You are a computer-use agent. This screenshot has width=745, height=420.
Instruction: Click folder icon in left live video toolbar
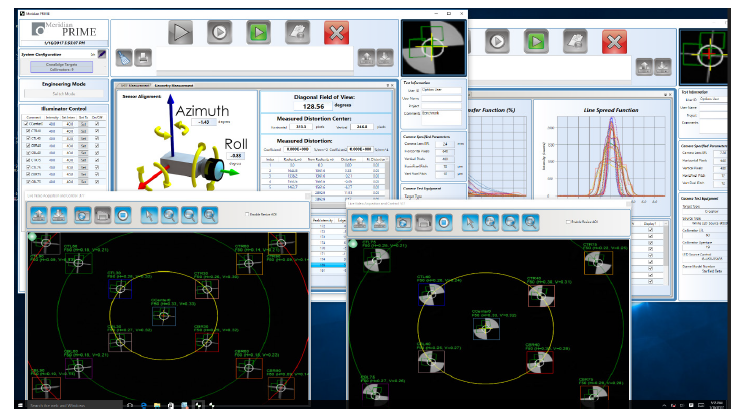pyautogui.click(x=103, y=215)
